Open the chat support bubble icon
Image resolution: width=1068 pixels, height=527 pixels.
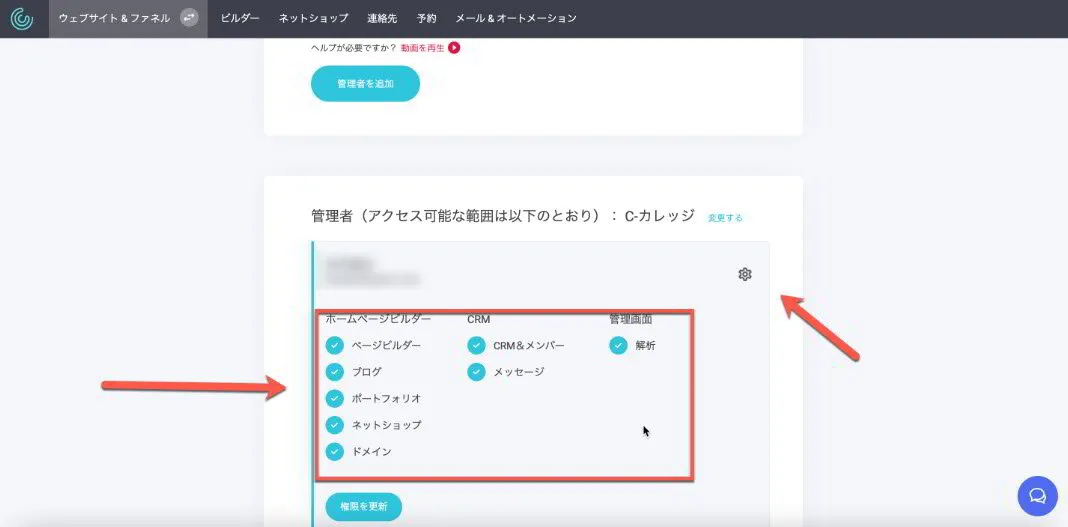(x=1037, y=495)
